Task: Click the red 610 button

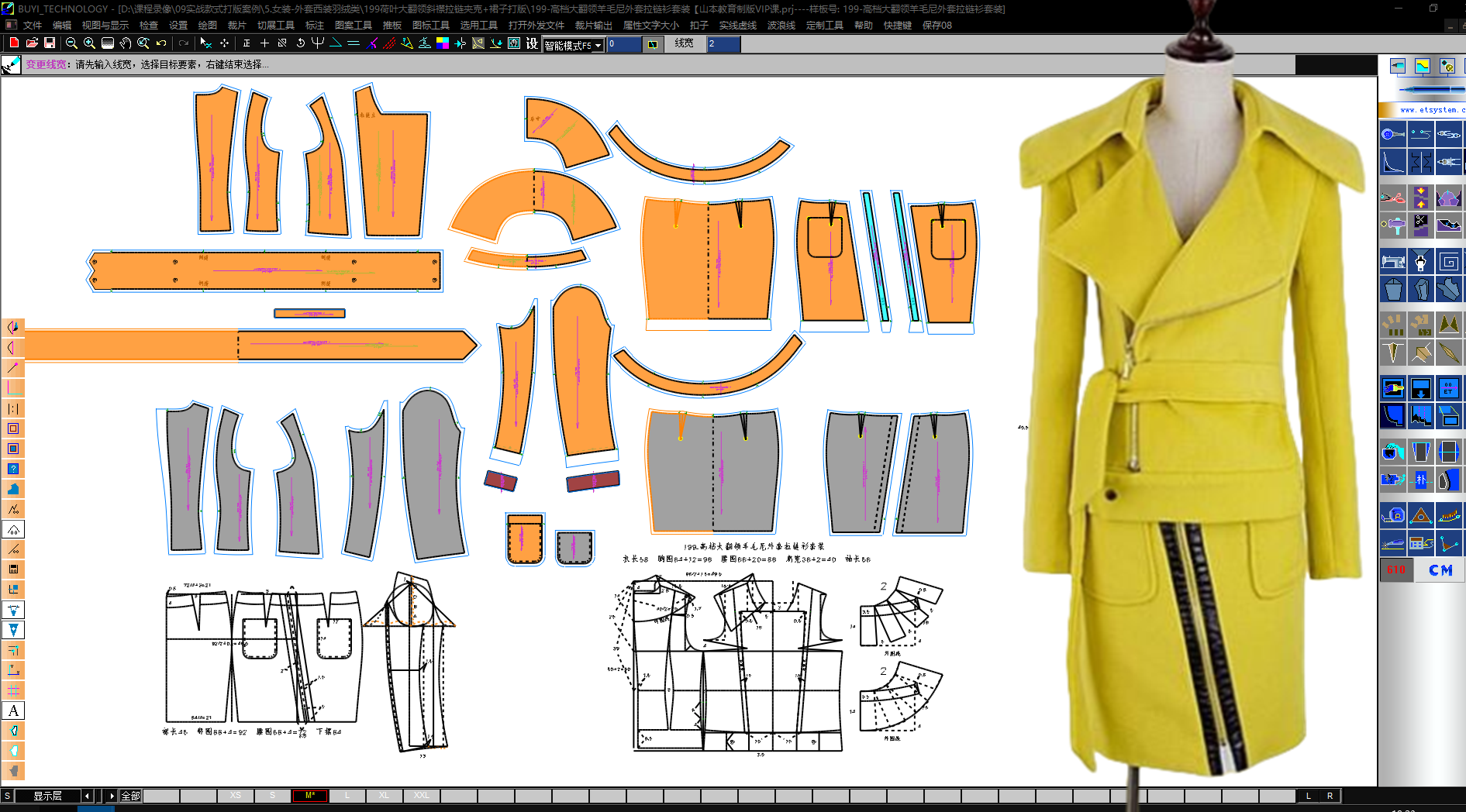Action: [1396, 570]
